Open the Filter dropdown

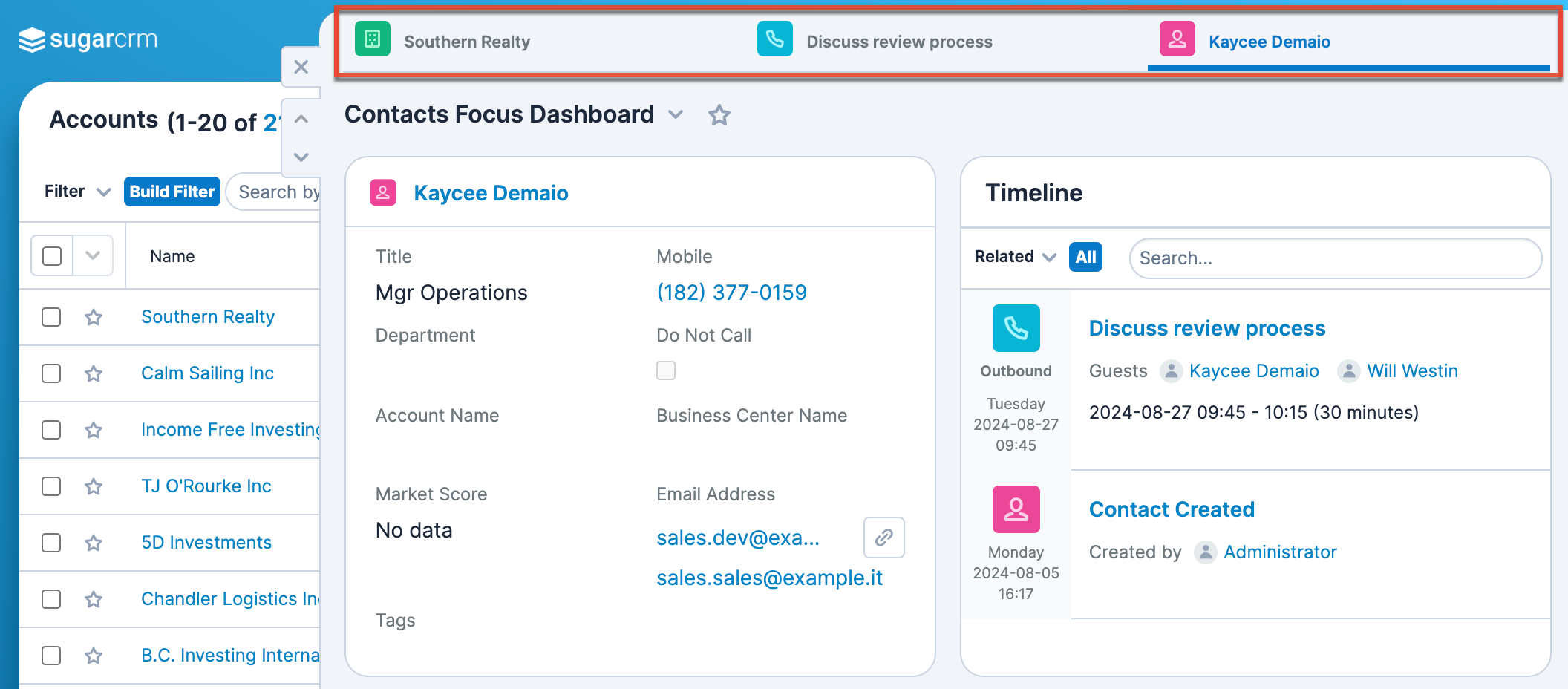(77, 192)
